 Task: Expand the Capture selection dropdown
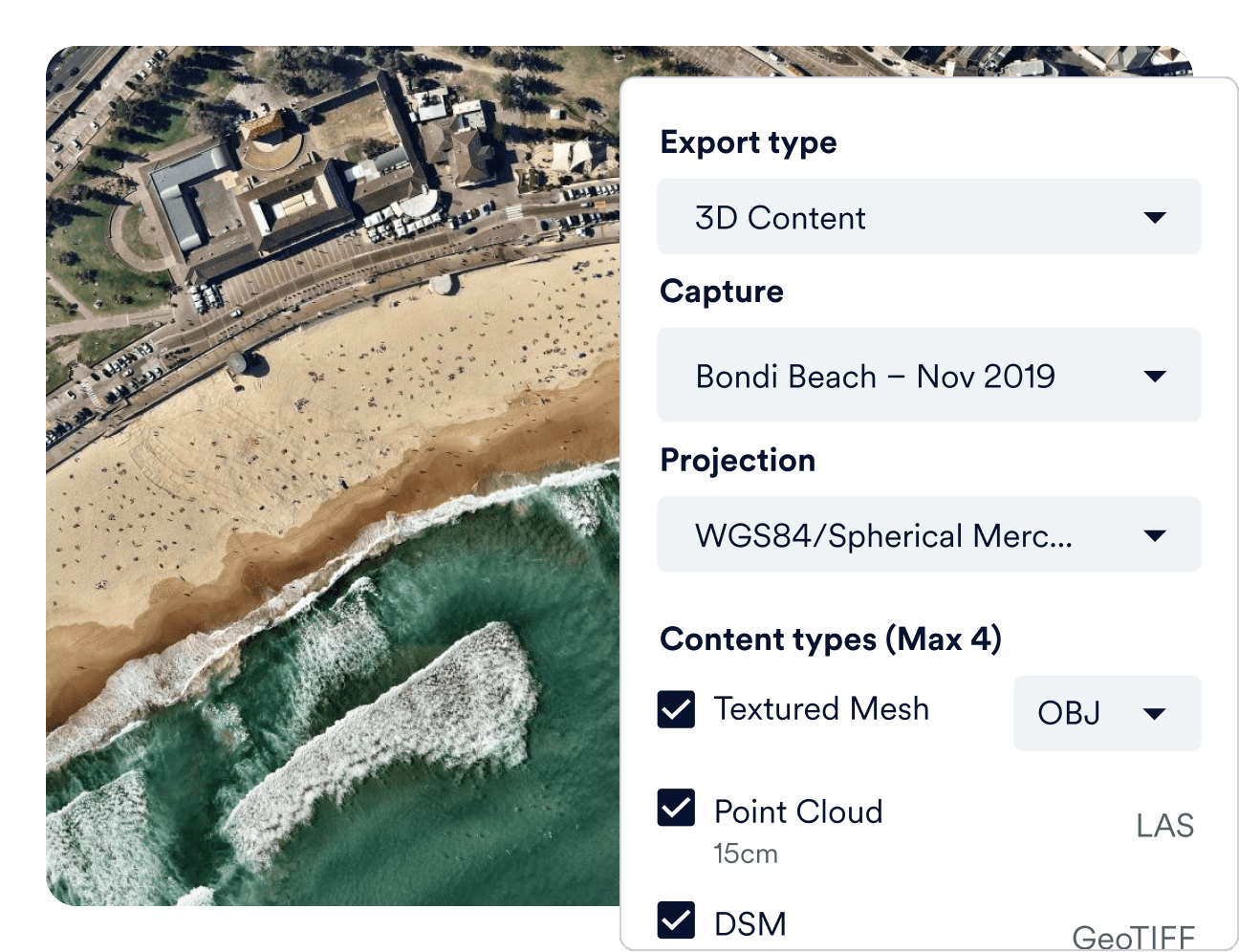click(x=927, y=375)
